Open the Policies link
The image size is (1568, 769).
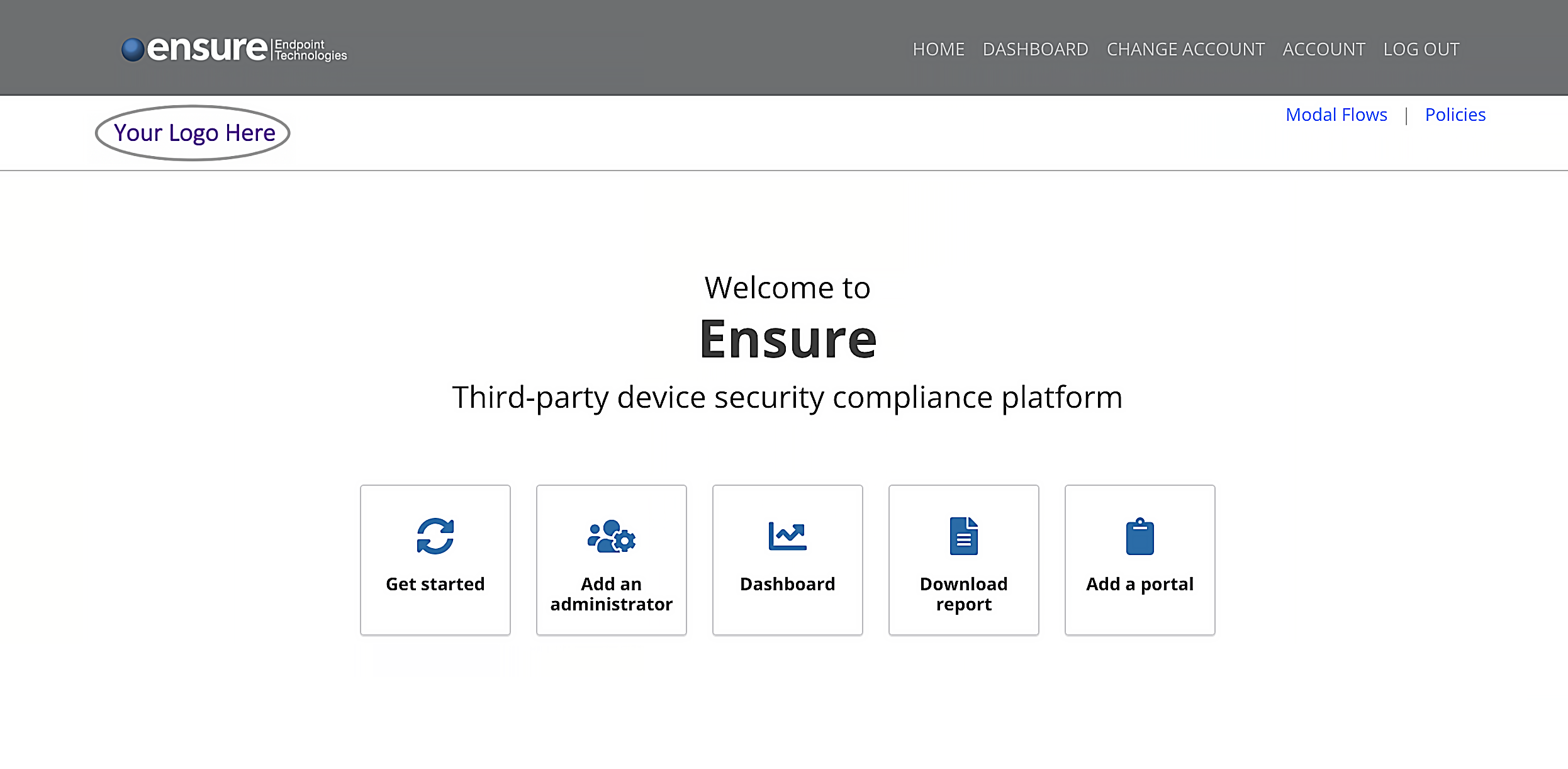click(1455, 115)
